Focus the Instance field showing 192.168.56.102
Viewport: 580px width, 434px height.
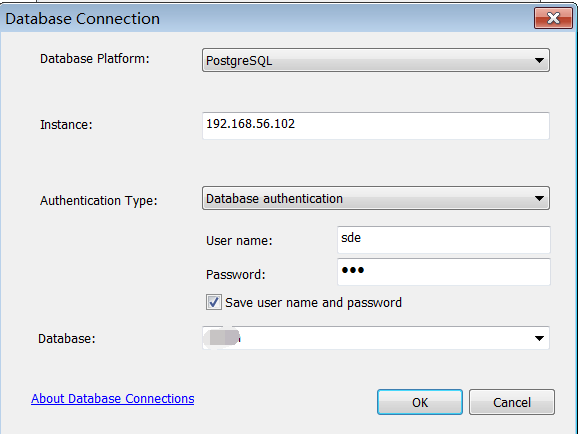tap(376, 126)
